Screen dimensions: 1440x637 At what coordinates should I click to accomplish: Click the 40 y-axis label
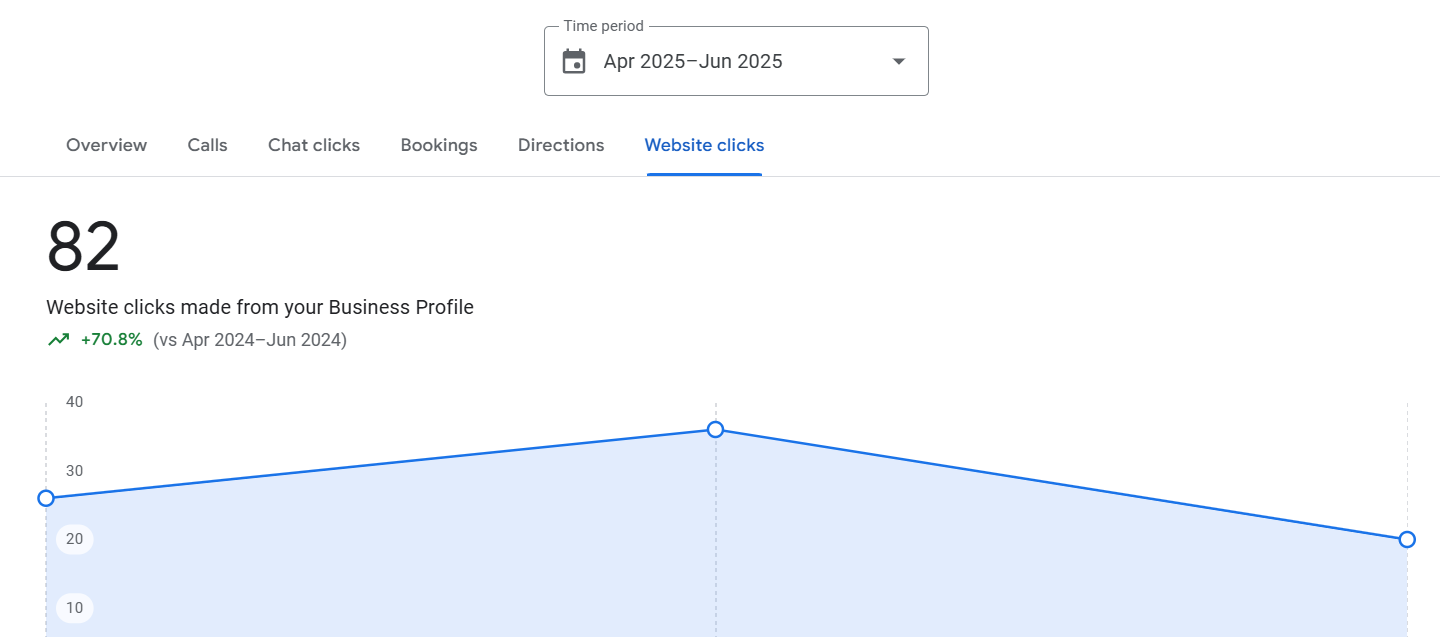pos(75,402)
